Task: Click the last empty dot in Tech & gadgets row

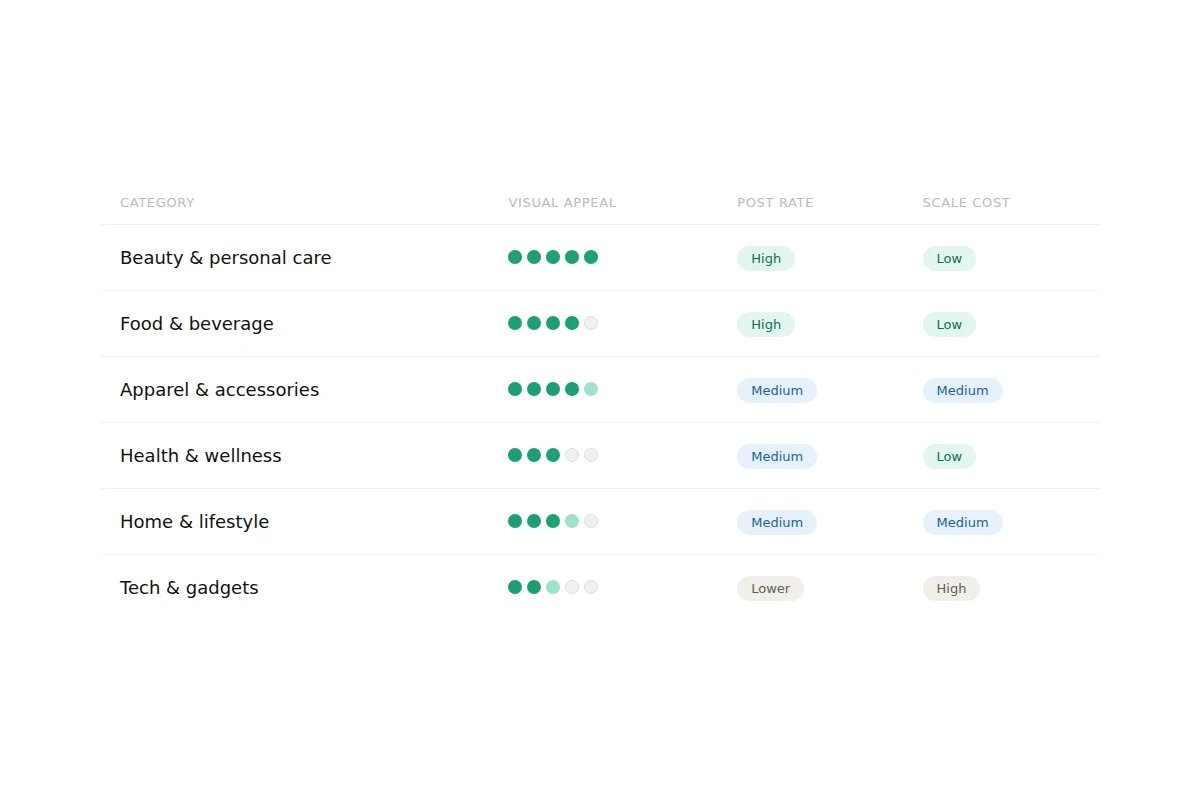Action: click(591, 587)
